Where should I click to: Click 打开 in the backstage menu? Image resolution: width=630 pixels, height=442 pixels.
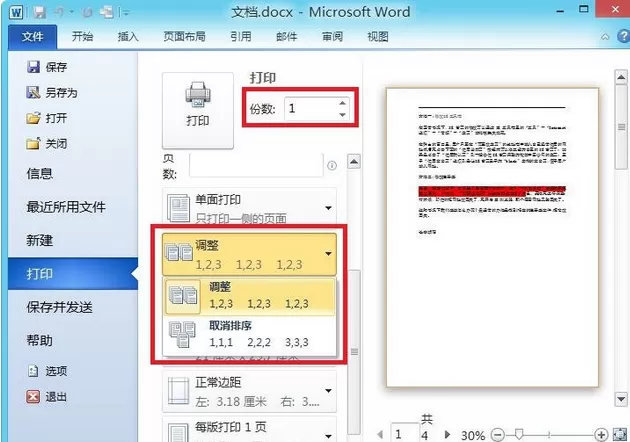[x=47, y=118]
